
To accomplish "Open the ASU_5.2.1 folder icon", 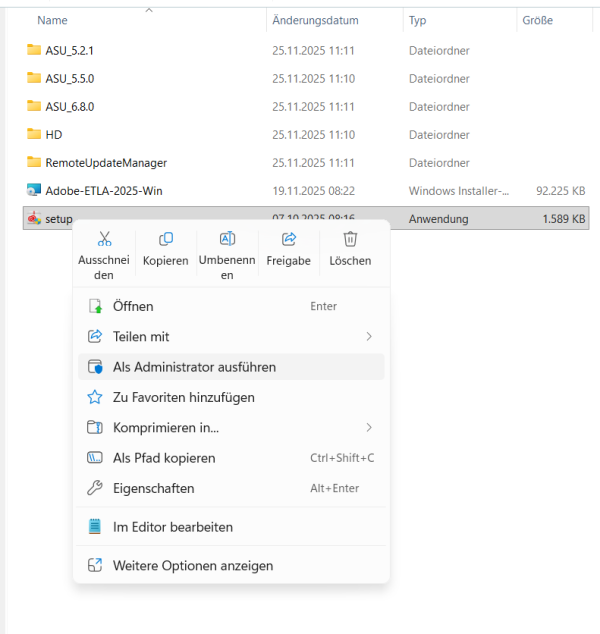I will 34,50.
